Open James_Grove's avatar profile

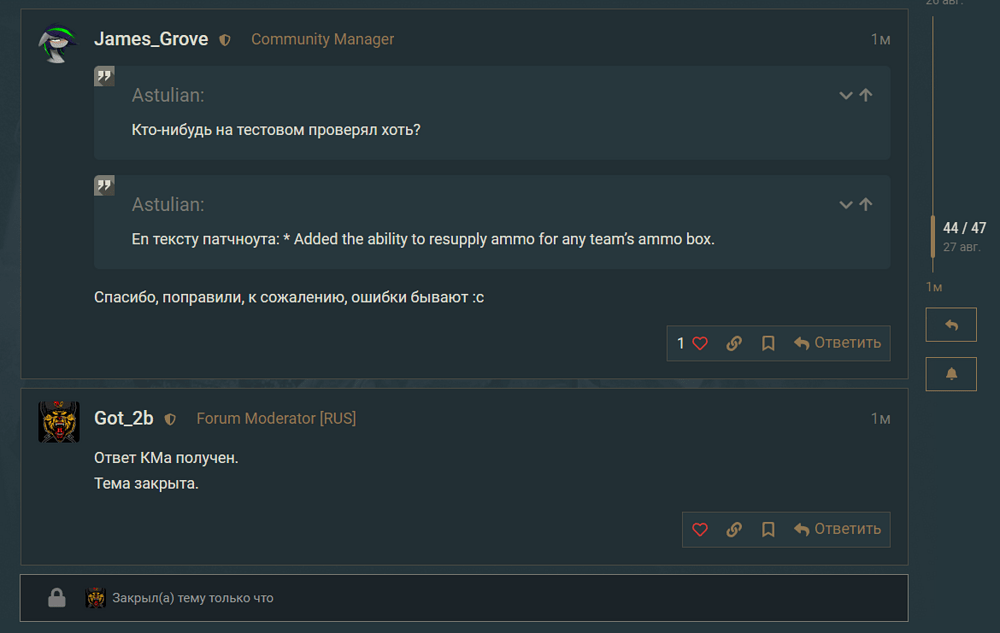[58, 44]
